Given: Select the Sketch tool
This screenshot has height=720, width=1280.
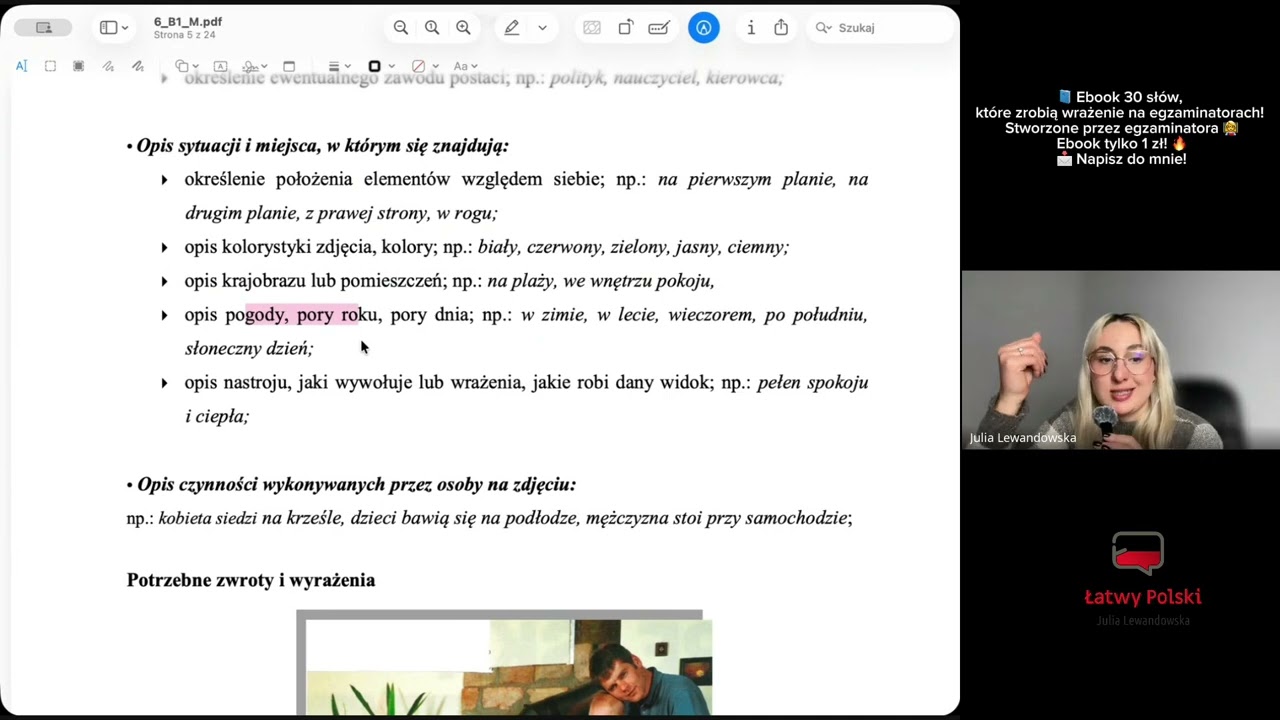Looking at the screenshot, I should coord(108,66).
